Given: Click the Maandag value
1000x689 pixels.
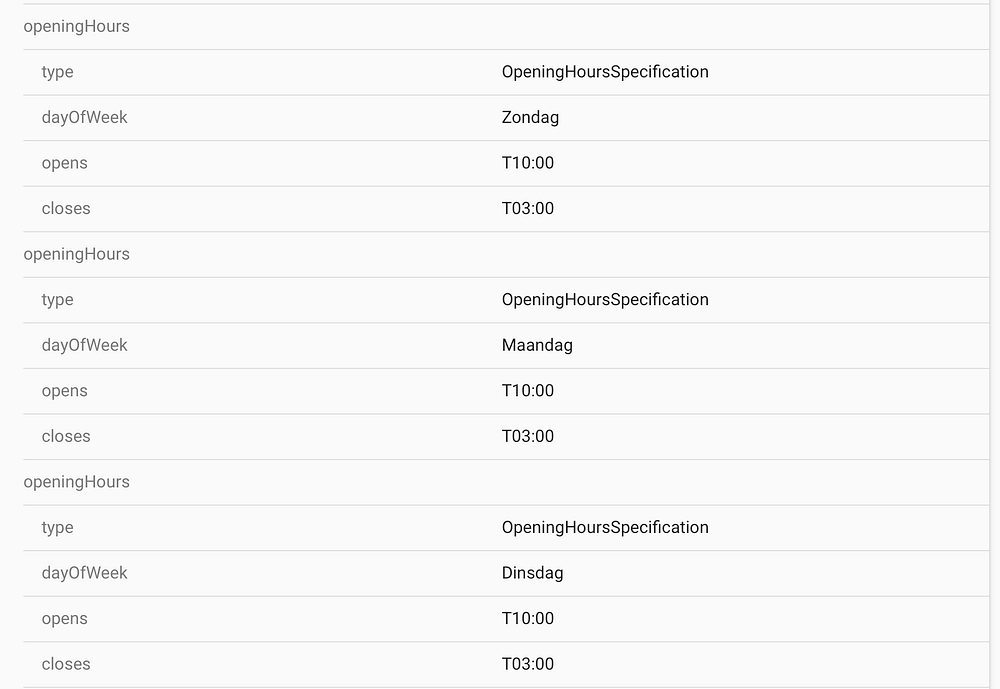Looking at the screenshot, I should coord(537,345).
